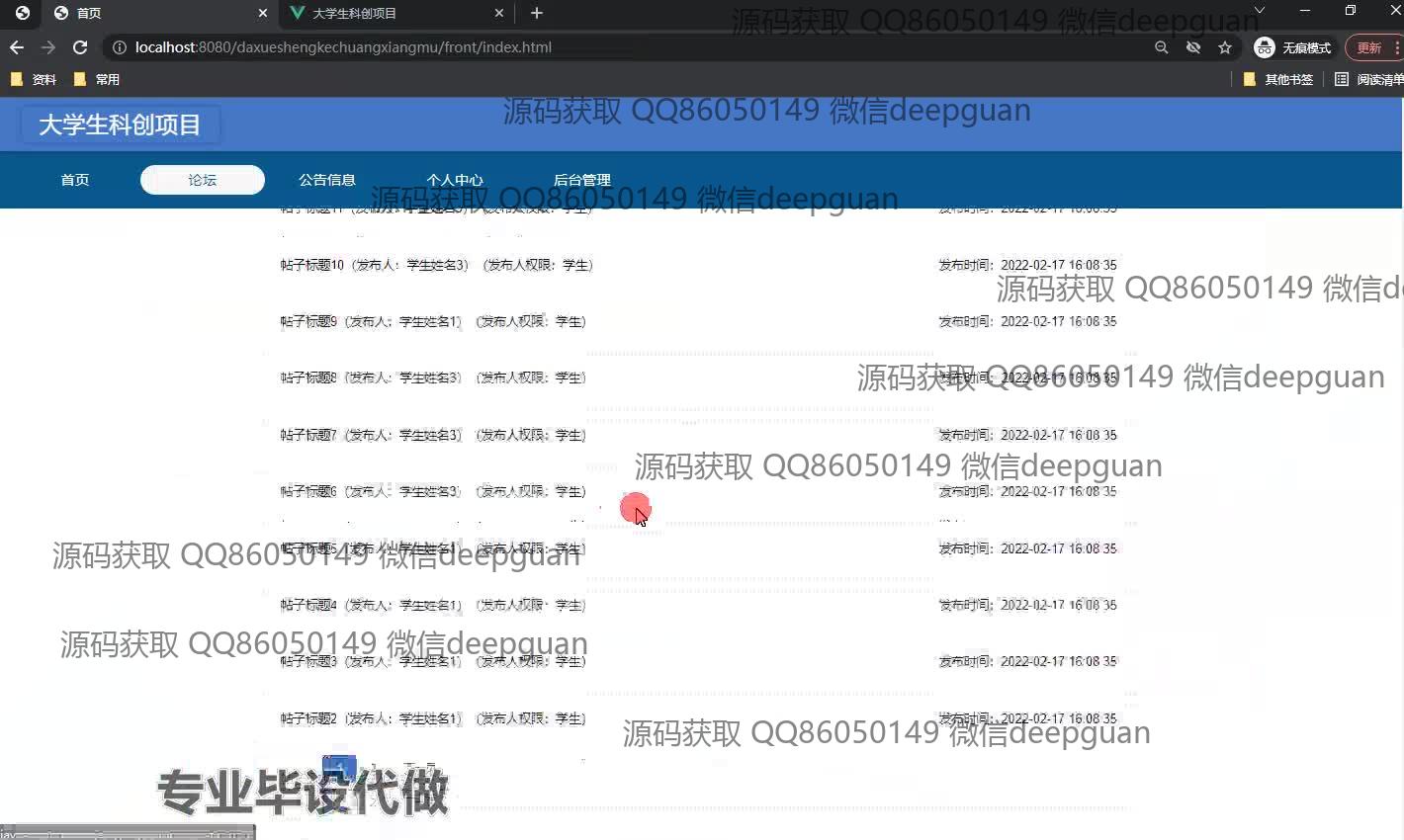Expand the 其他书签 folder
Screen dimensions: 1404x840
tap(1277, 79)
